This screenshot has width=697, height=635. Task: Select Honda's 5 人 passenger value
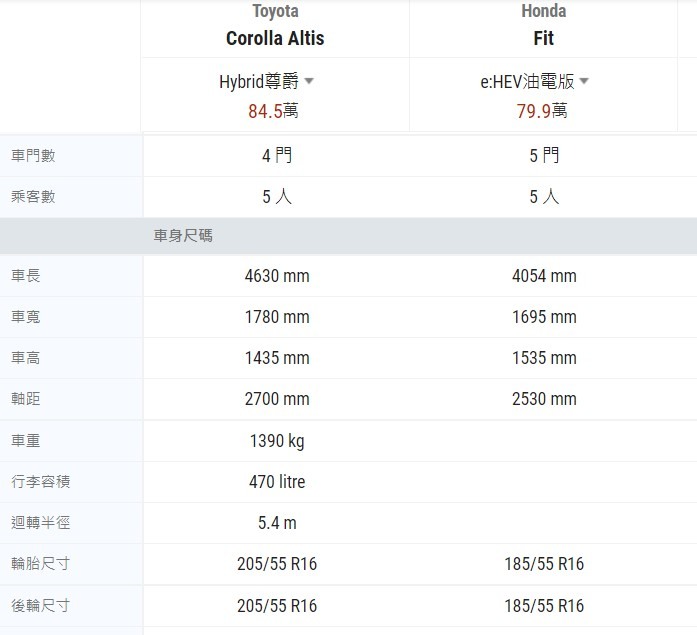click(x=544, y=197)
